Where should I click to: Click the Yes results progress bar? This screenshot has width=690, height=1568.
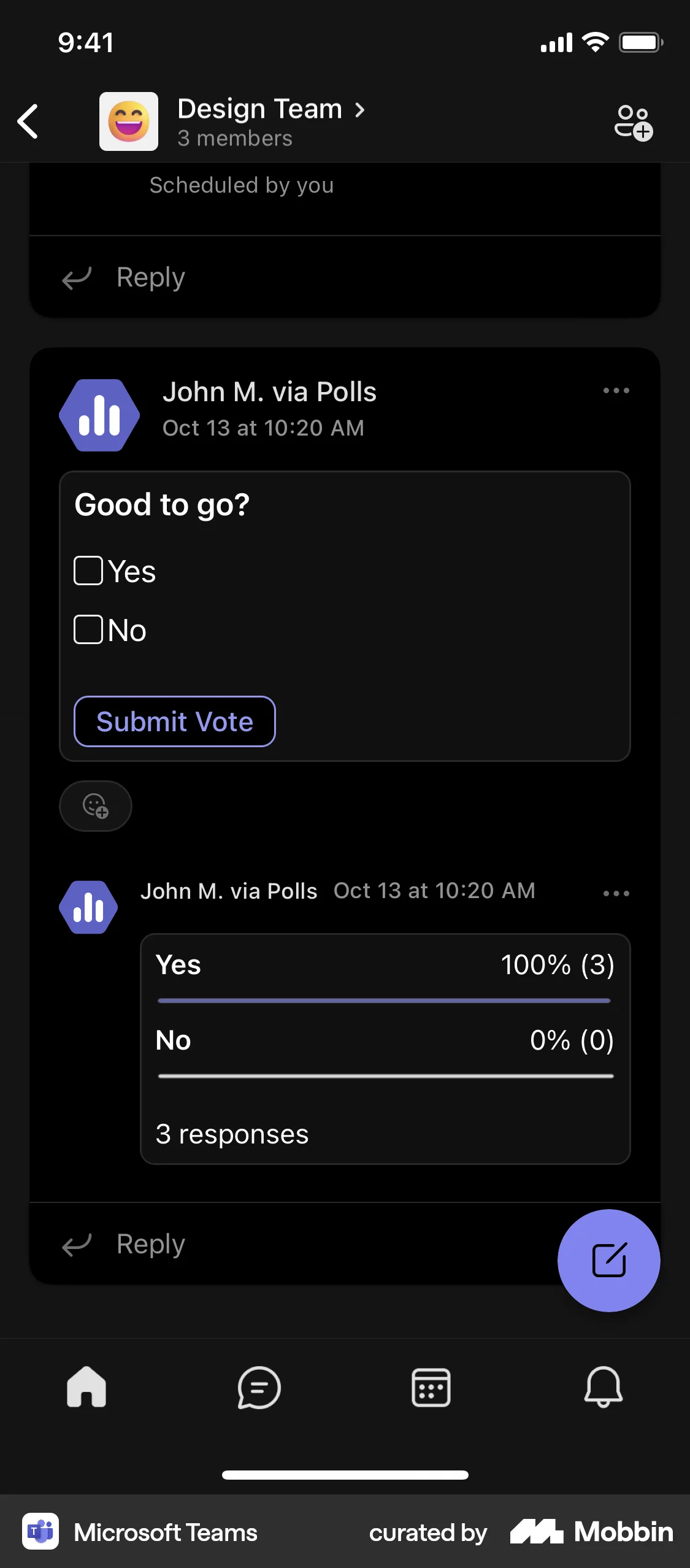tap(384, 1000)
